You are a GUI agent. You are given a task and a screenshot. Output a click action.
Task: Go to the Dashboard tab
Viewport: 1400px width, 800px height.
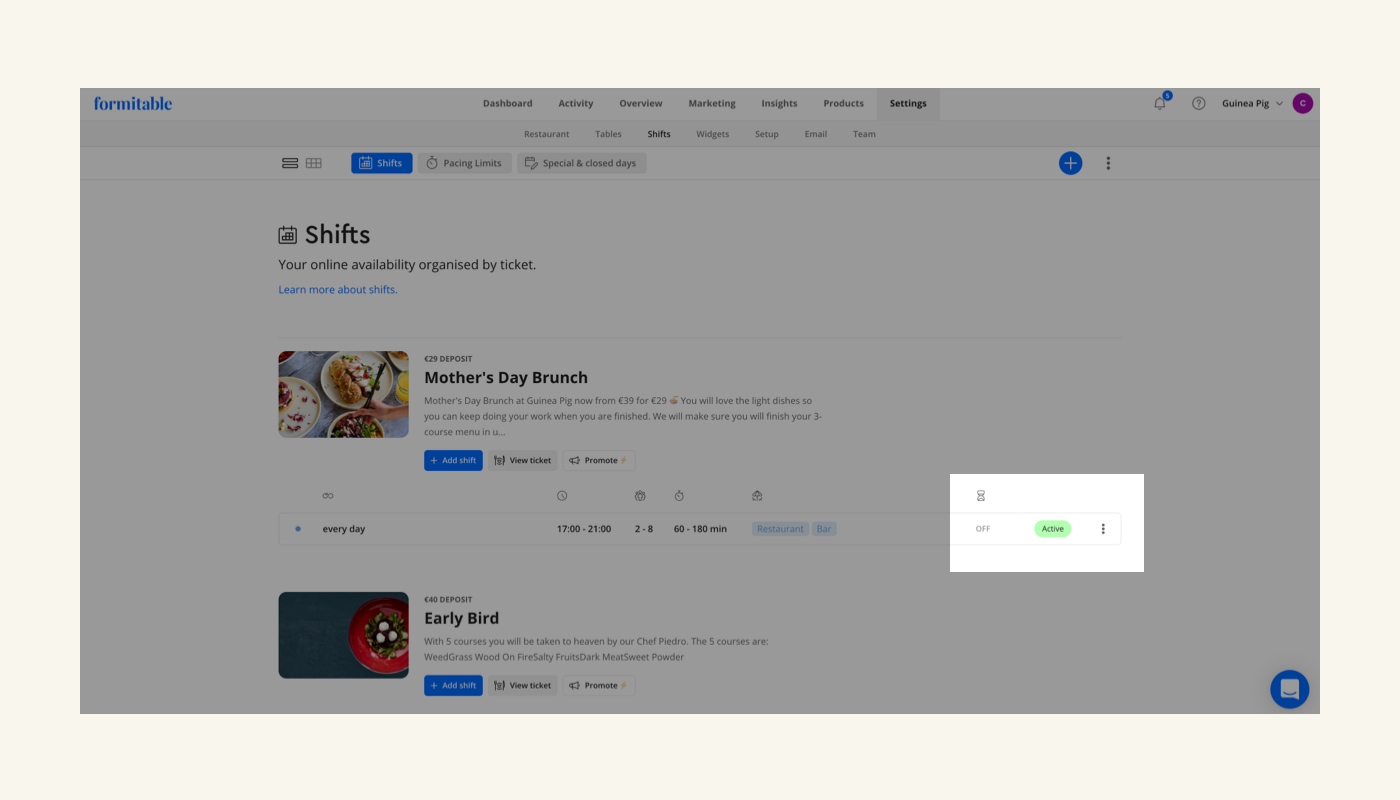click(508, 103)
